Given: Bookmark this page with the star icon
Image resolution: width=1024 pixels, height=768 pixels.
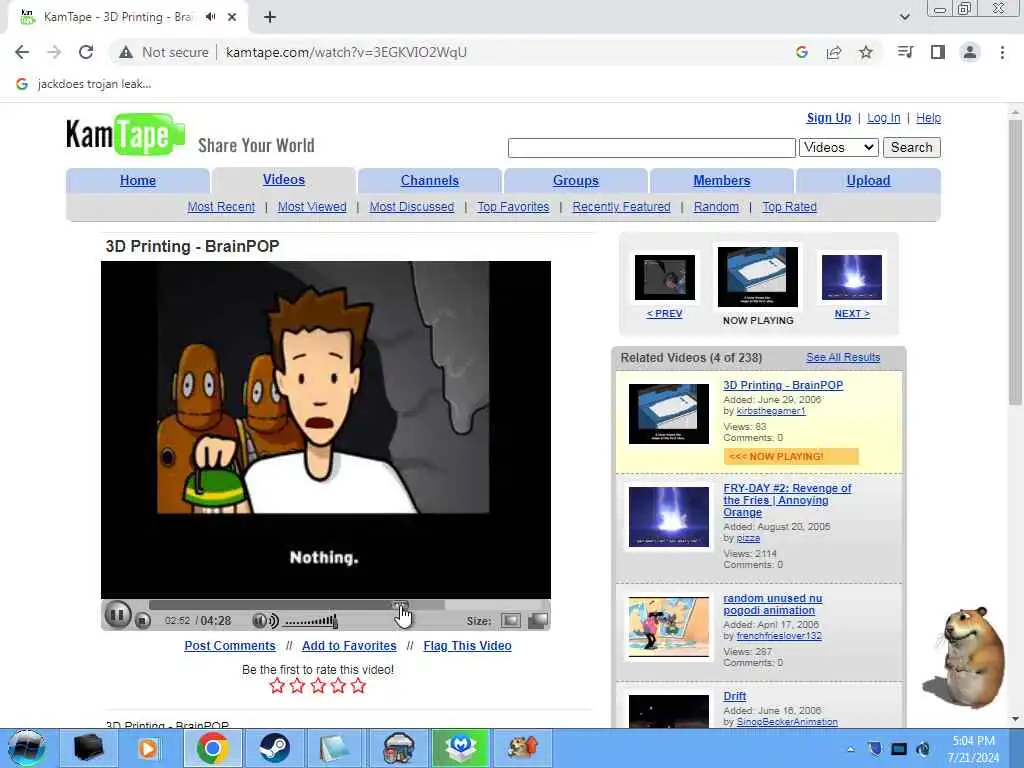Looking at the screenshot, I should (866, 52).
